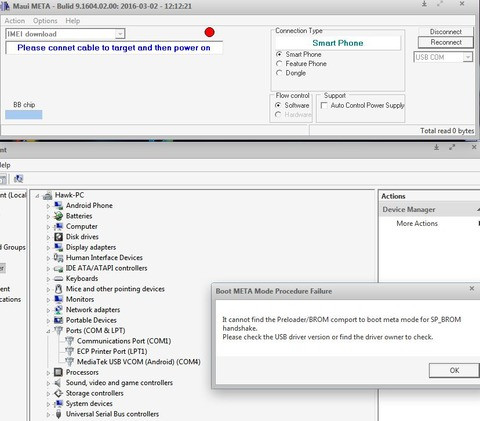
Task: Click the Universal Serial Bus controllers icon
Action: [59, 414]
